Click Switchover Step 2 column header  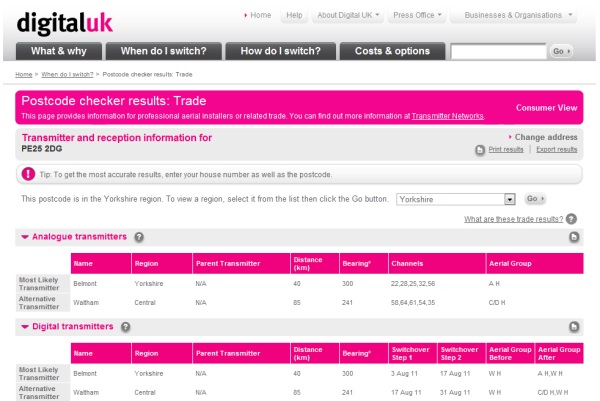[x=461, y=354]
